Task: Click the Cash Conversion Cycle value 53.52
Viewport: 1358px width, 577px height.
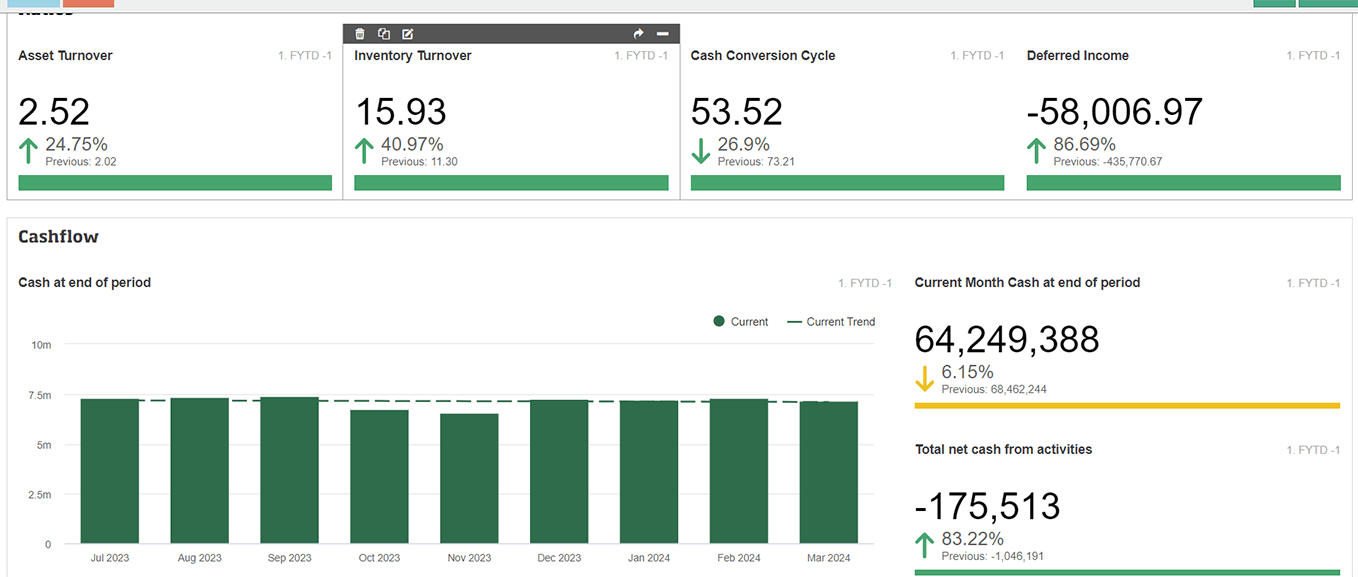Action: pyautogui.click(x=737, y=111)
